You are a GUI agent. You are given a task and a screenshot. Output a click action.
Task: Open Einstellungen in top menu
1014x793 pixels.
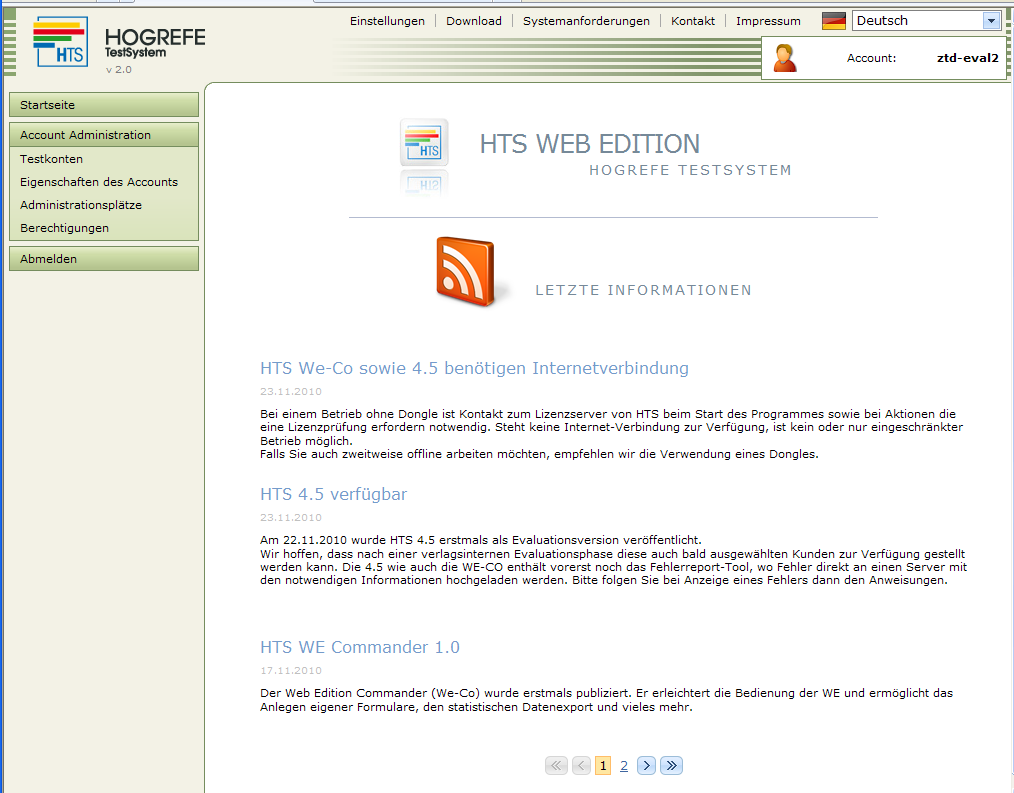pos(387,21)
